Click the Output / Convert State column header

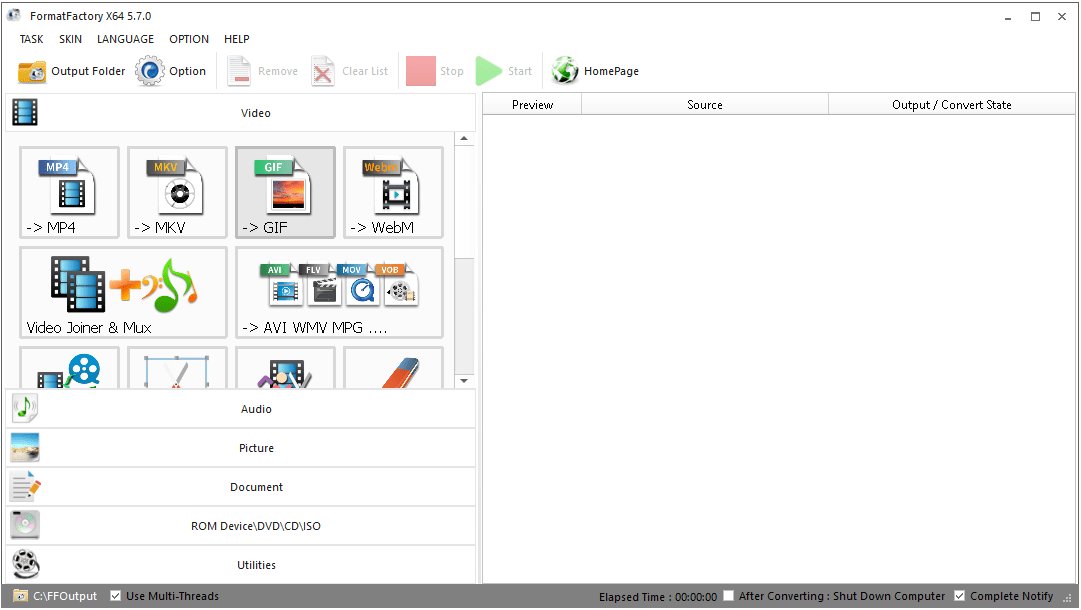[x=951, y=105]
